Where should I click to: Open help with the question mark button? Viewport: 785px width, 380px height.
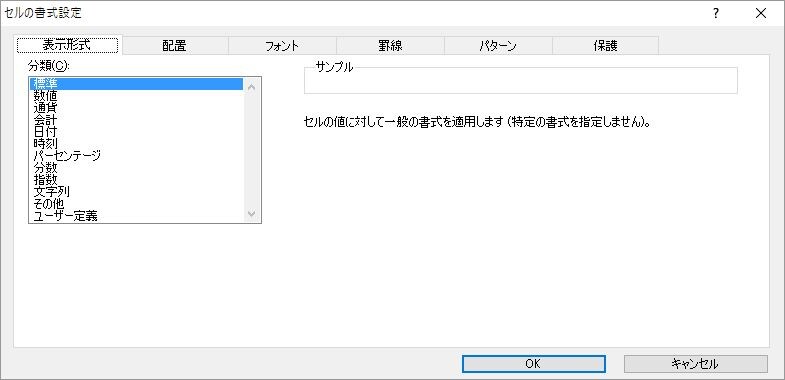click(x=716, y=14)
